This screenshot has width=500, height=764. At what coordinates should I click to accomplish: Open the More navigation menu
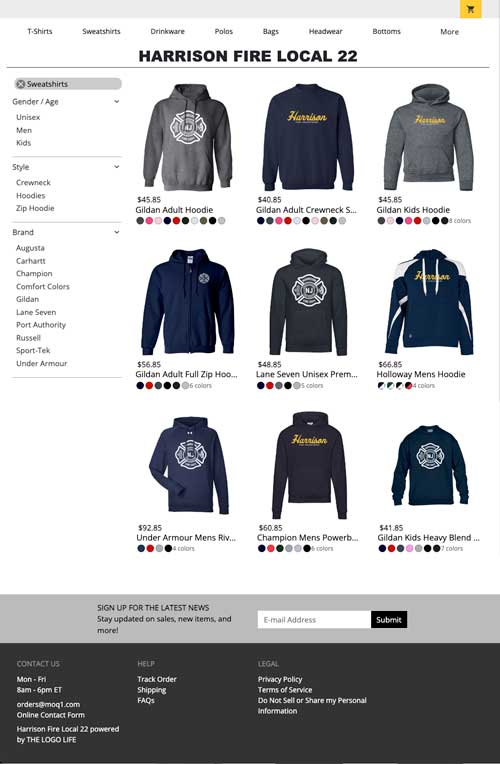(x=449, y=32)
